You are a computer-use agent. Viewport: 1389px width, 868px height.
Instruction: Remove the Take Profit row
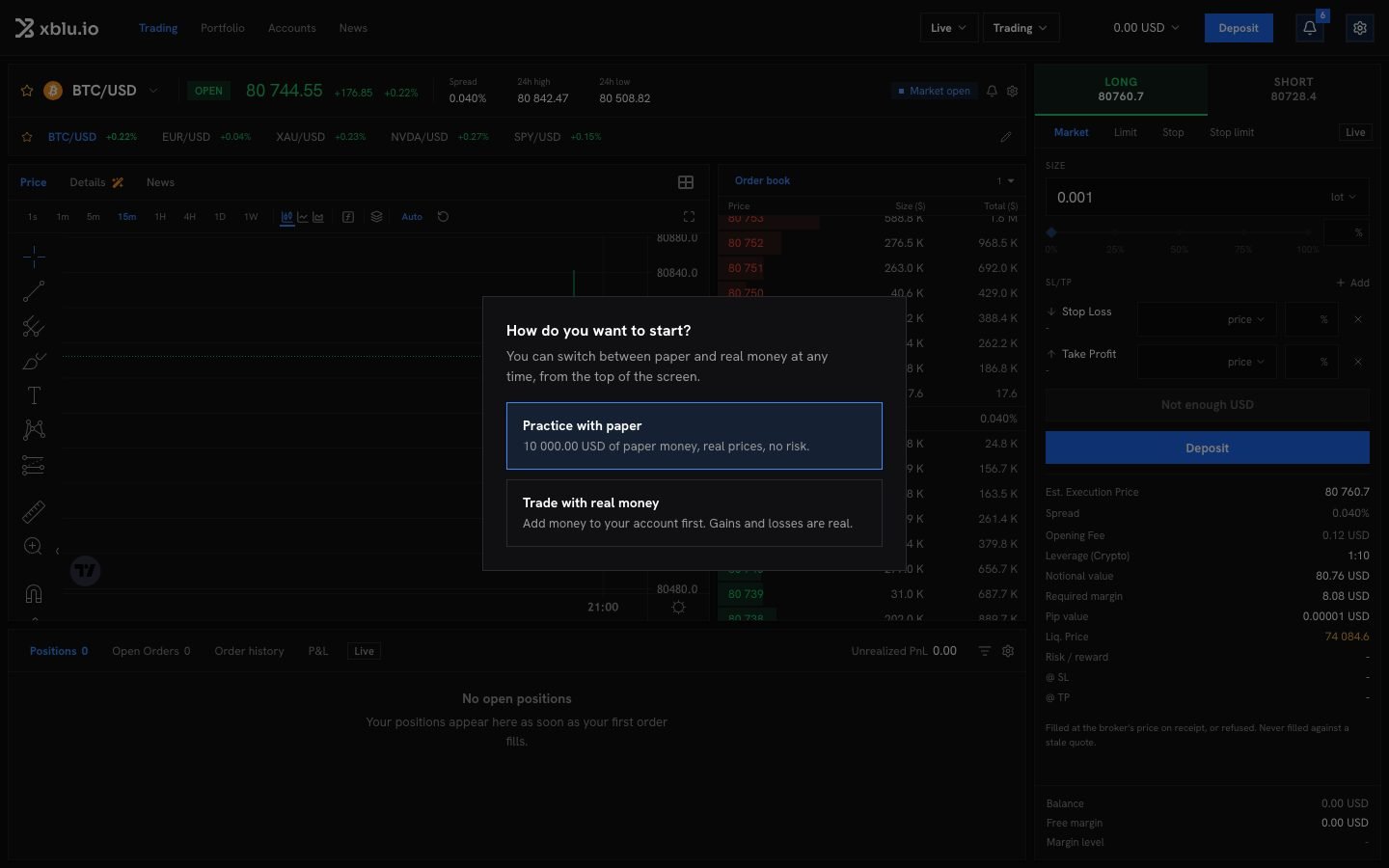tap(1358, 362)
